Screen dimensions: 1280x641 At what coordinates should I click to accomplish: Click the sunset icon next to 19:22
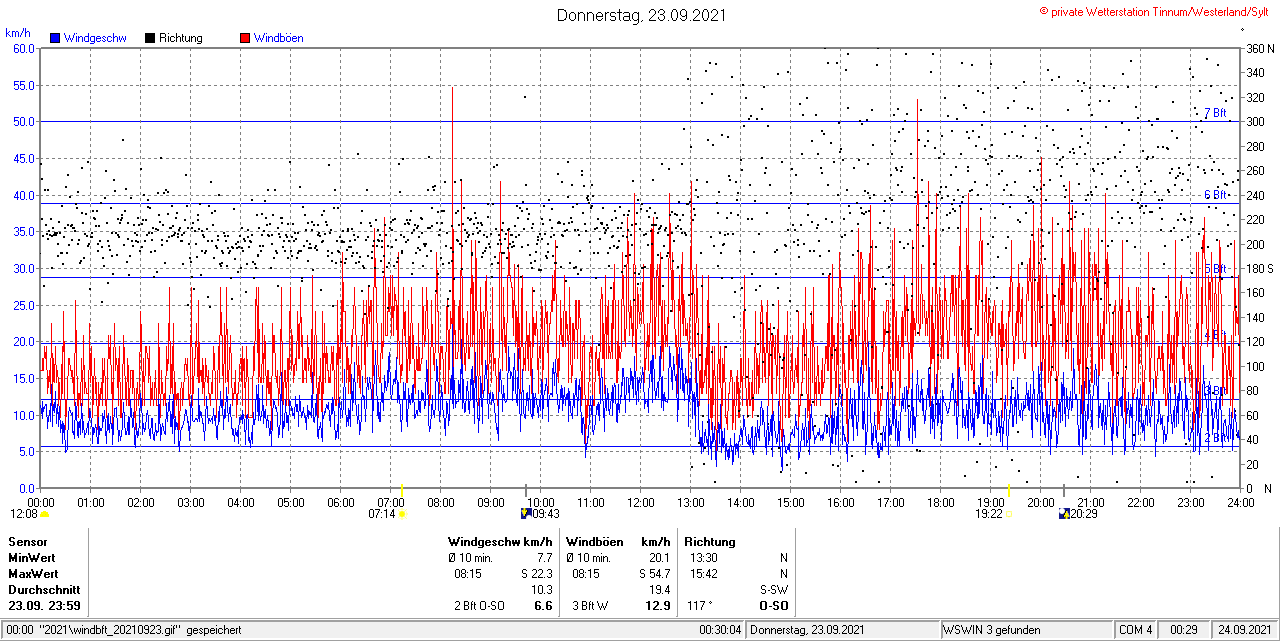click(1009, 514)
